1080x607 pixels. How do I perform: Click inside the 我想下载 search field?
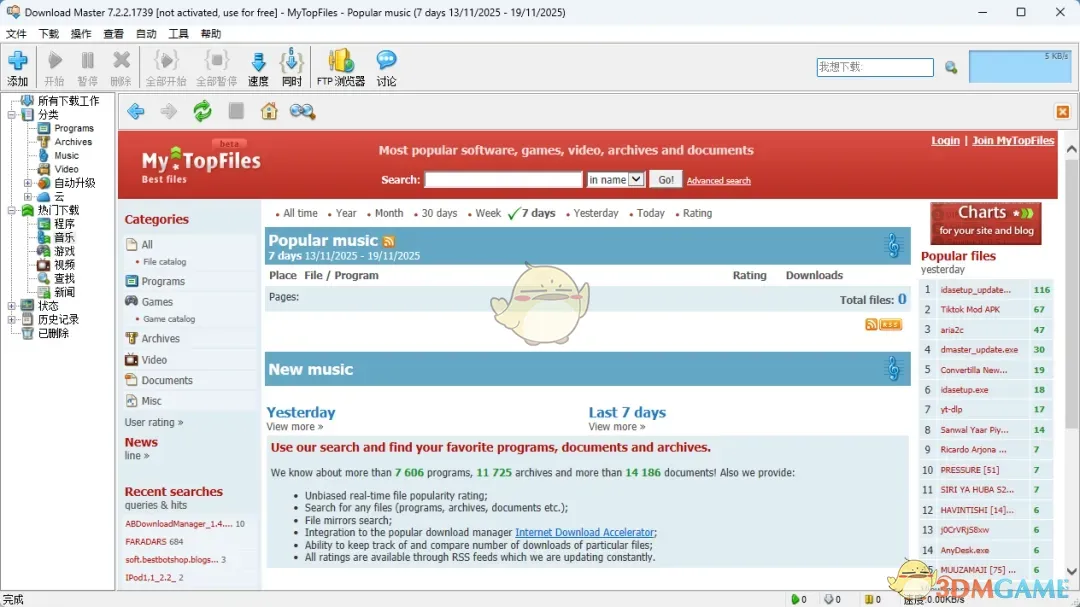pos(873,66)
